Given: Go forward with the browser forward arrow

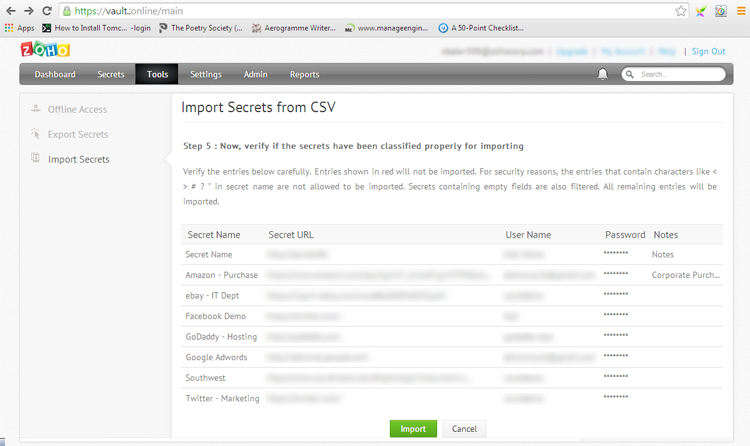Looking at the screenshot, I should click(x=29, y=11).
